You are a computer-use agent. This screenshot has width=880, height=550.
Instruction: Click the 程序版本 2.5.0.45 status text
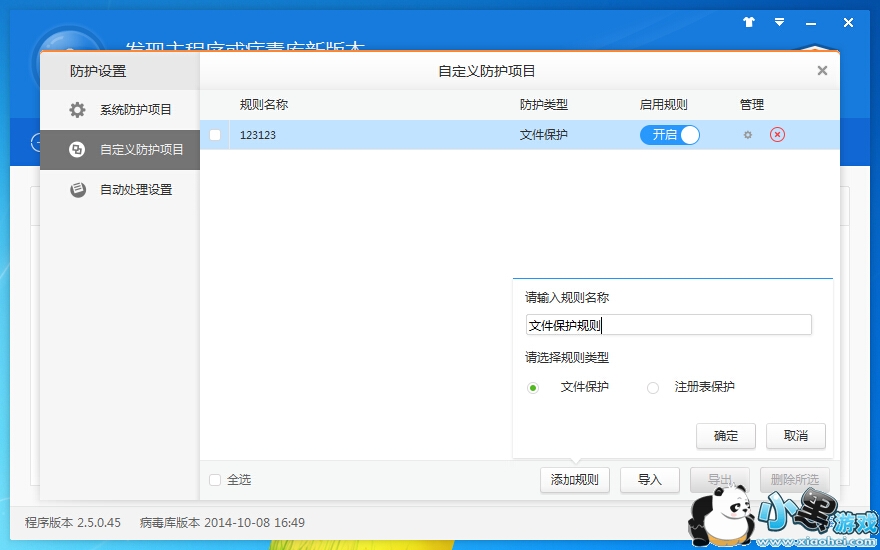pyautogui.click(x=73, y=522)
